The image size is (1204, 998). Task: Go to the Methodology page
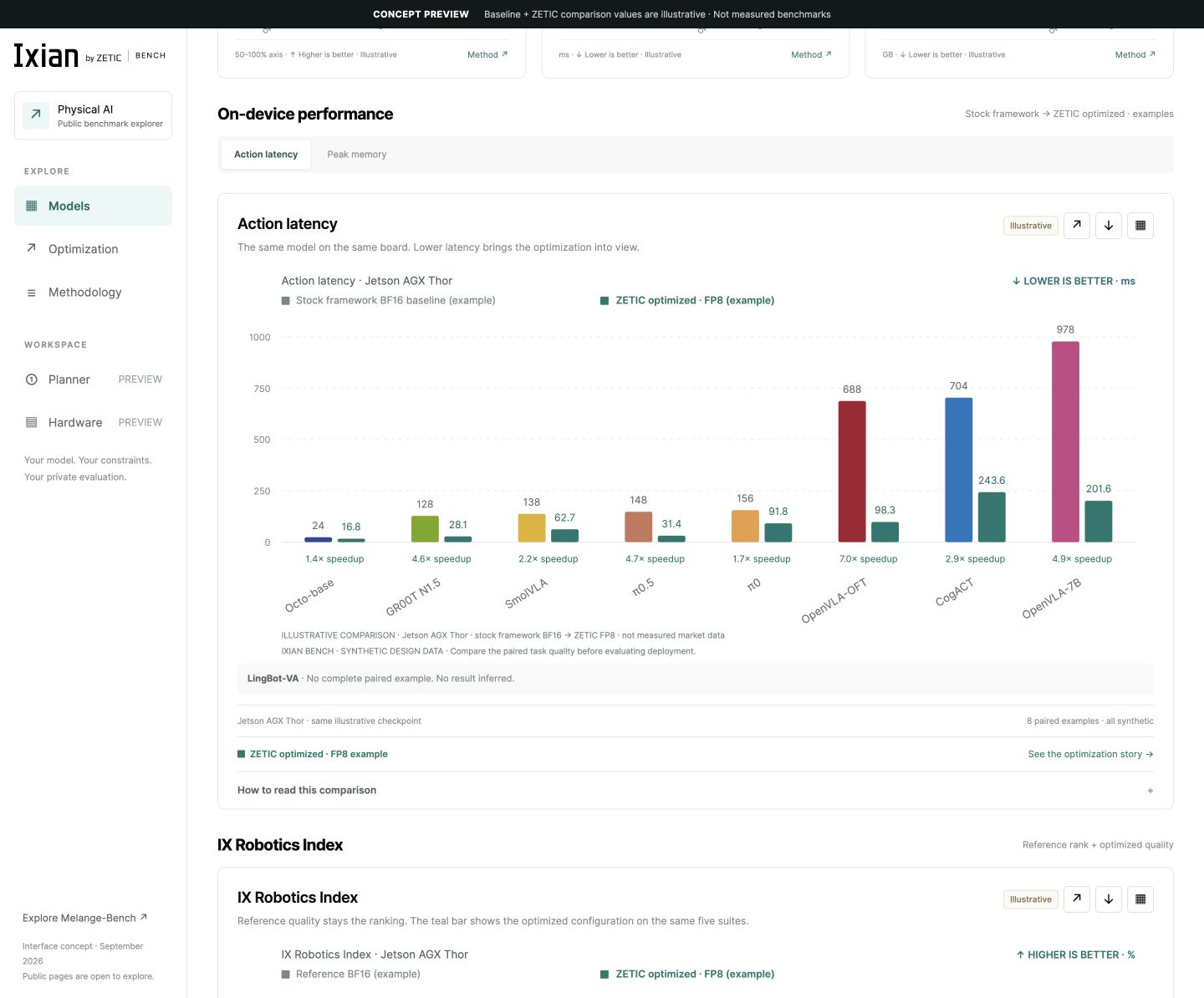click(93, 293)
